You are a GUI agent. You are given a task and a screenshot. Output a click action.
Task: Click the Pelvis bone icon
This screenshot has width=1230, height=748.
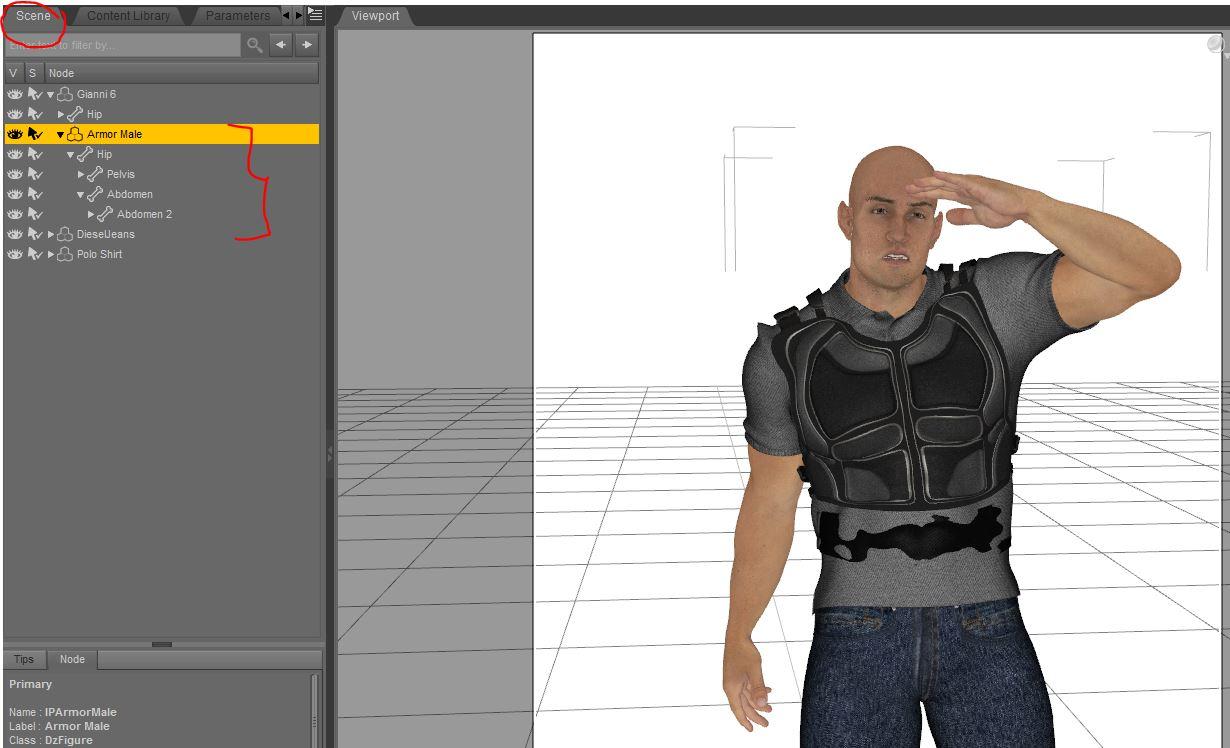95,174
